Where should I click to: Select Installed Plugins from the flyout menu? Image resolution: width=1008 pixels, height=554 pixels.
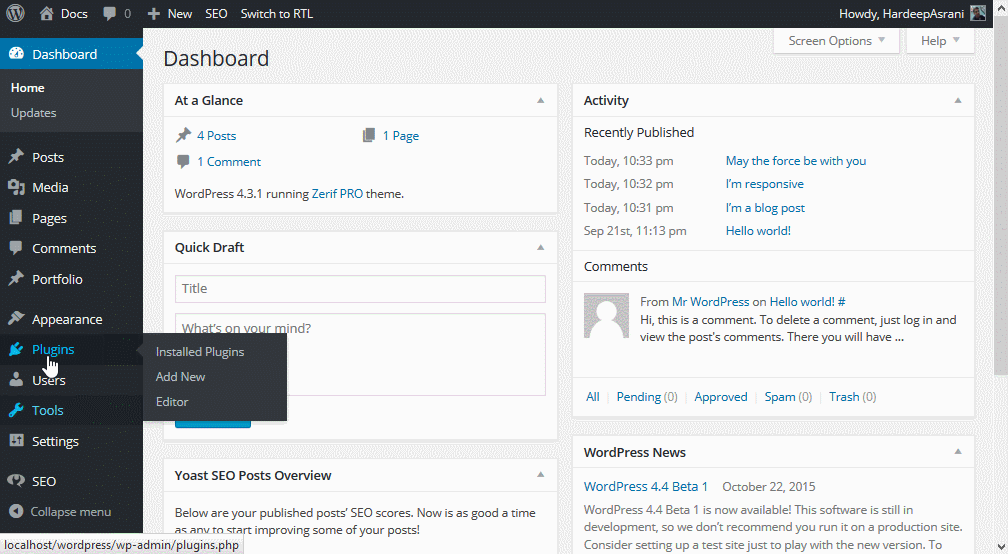tap(200, 352)
